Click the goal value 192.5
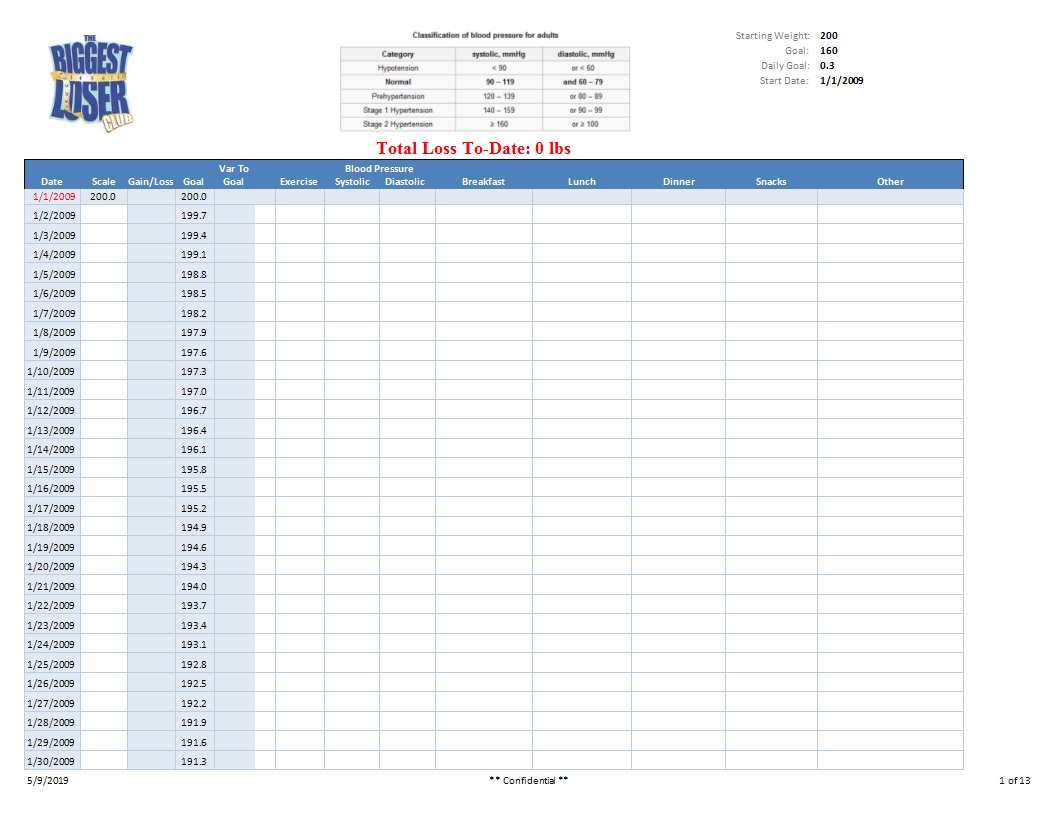Image resolution: width=1057 pixels, height=817 pixels. point(194,683)
